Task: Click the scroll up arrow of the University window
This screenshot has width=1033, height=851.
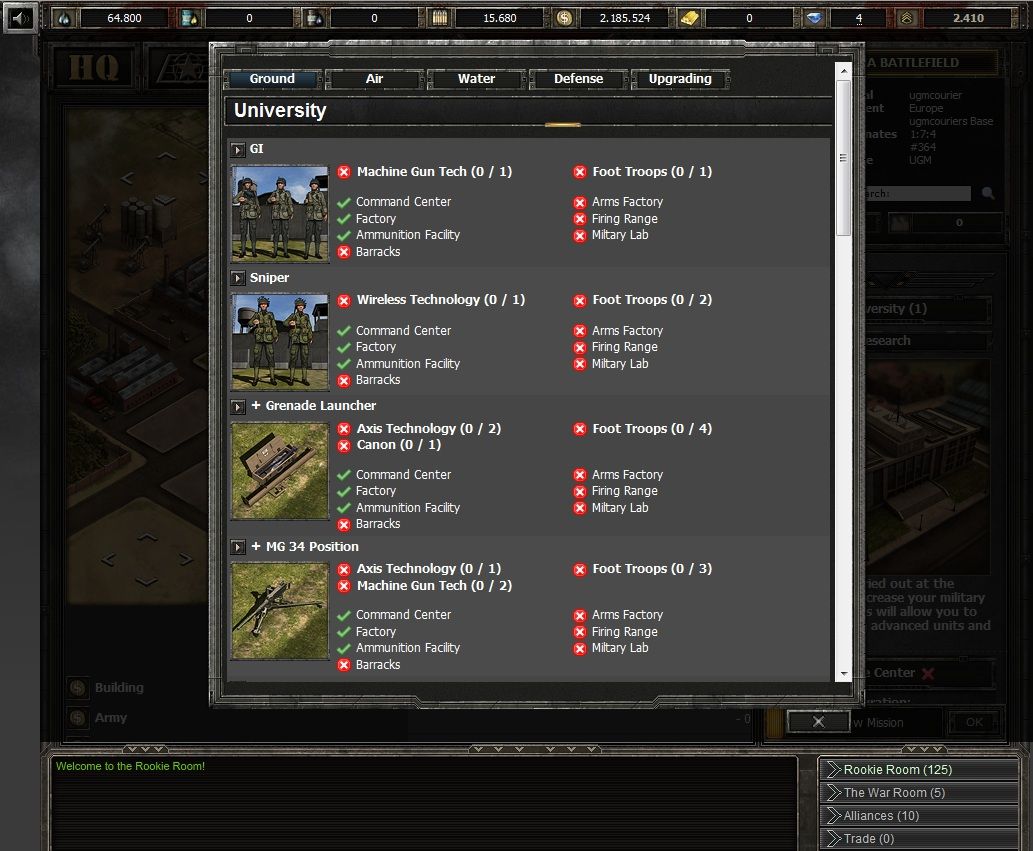Action: [843, 69]
